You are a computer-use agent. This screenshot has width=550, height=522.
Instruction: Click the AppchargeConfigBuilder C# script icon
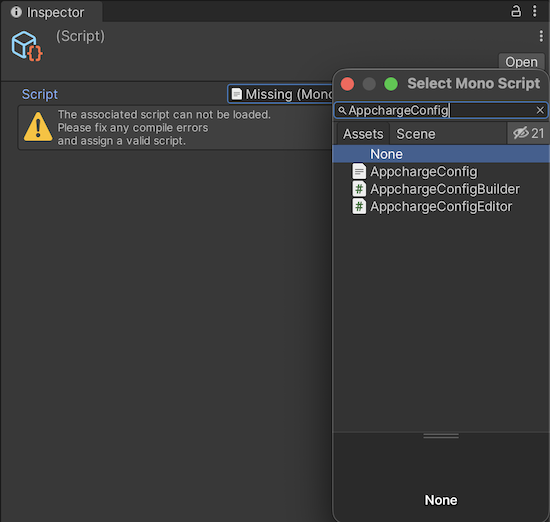[x=359, y=189]
